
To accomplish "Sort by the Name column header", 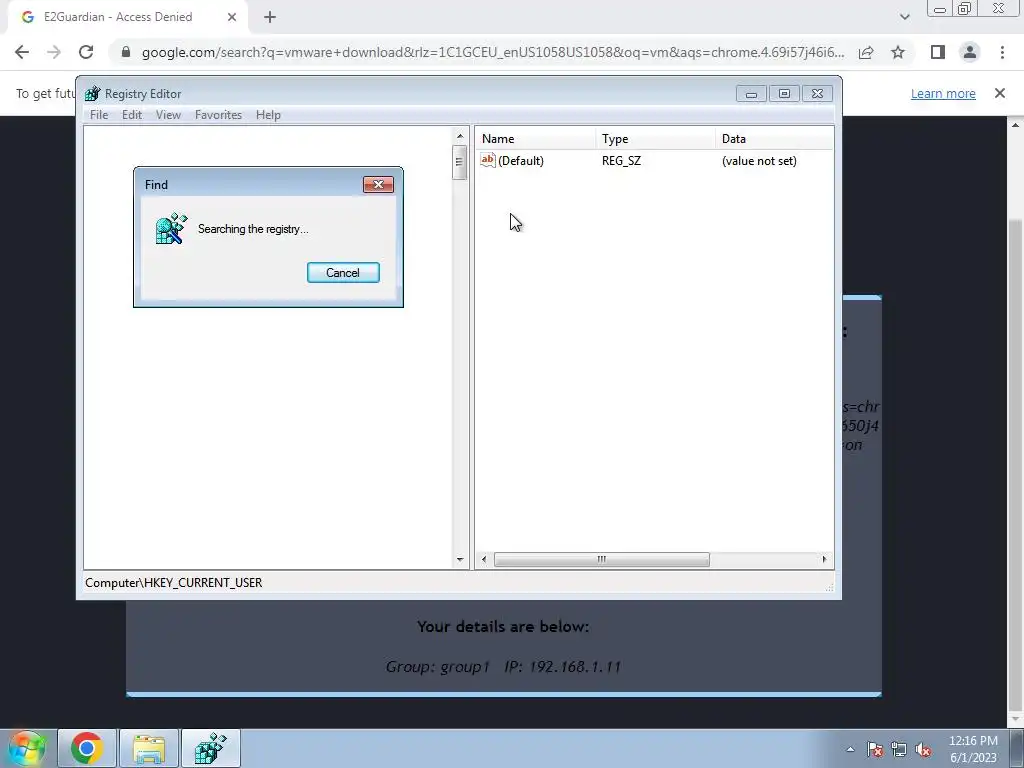I will (x=536, y=138).
